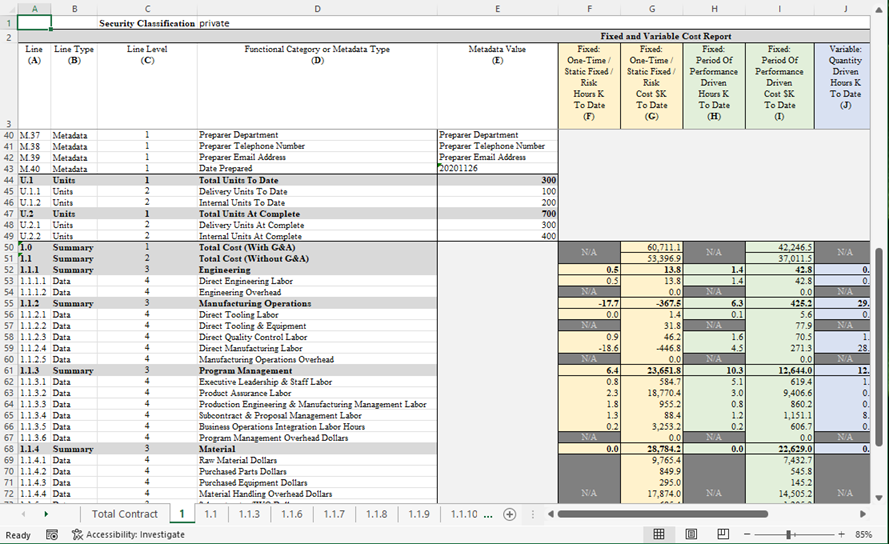Click 'Total Units At Complete' cell
Image resolution: width=889 pixels, height=544 pixels.
click(318, 214)
